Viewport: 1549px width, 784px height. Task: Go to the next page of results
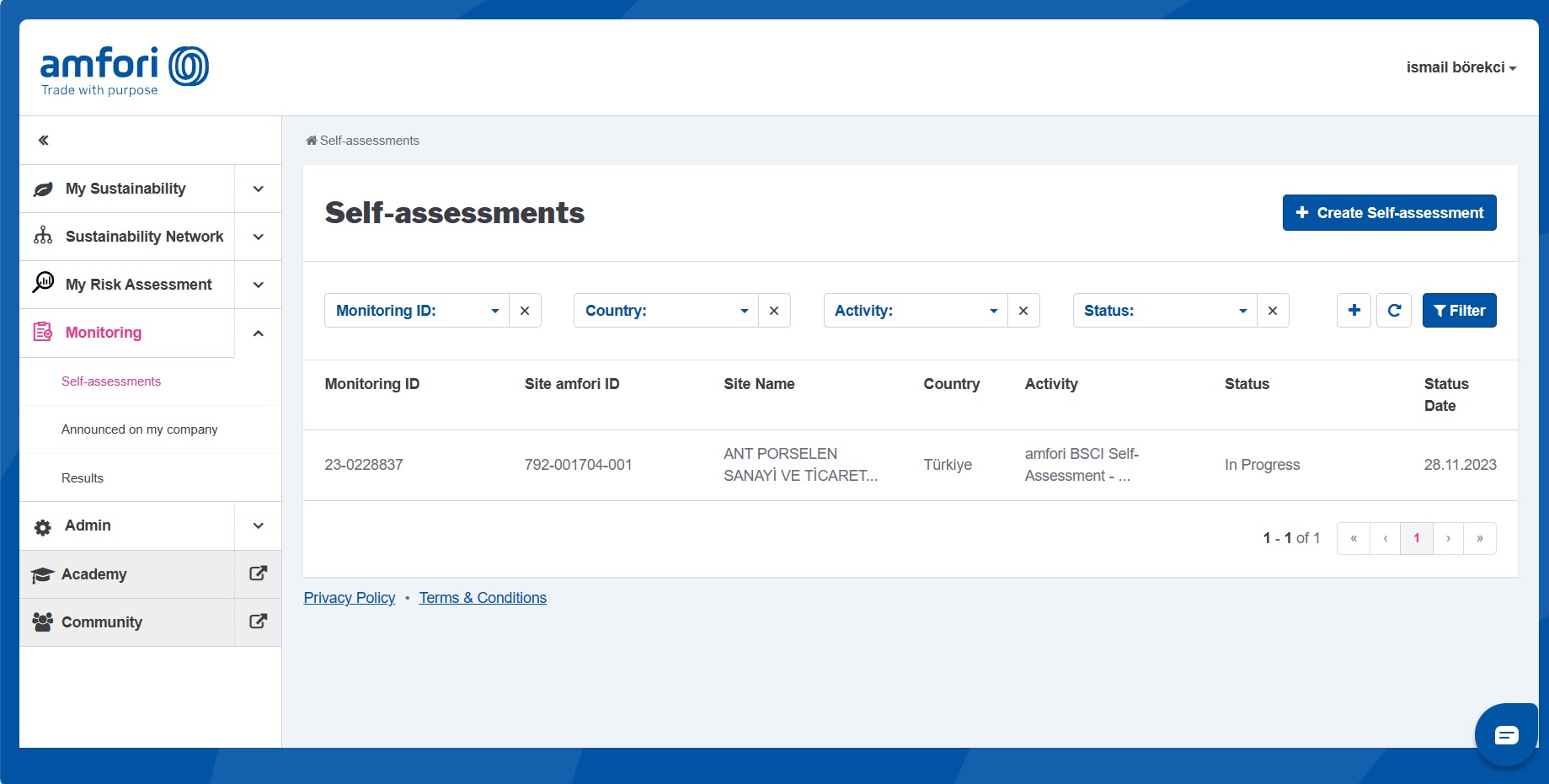click(1449, 538)
